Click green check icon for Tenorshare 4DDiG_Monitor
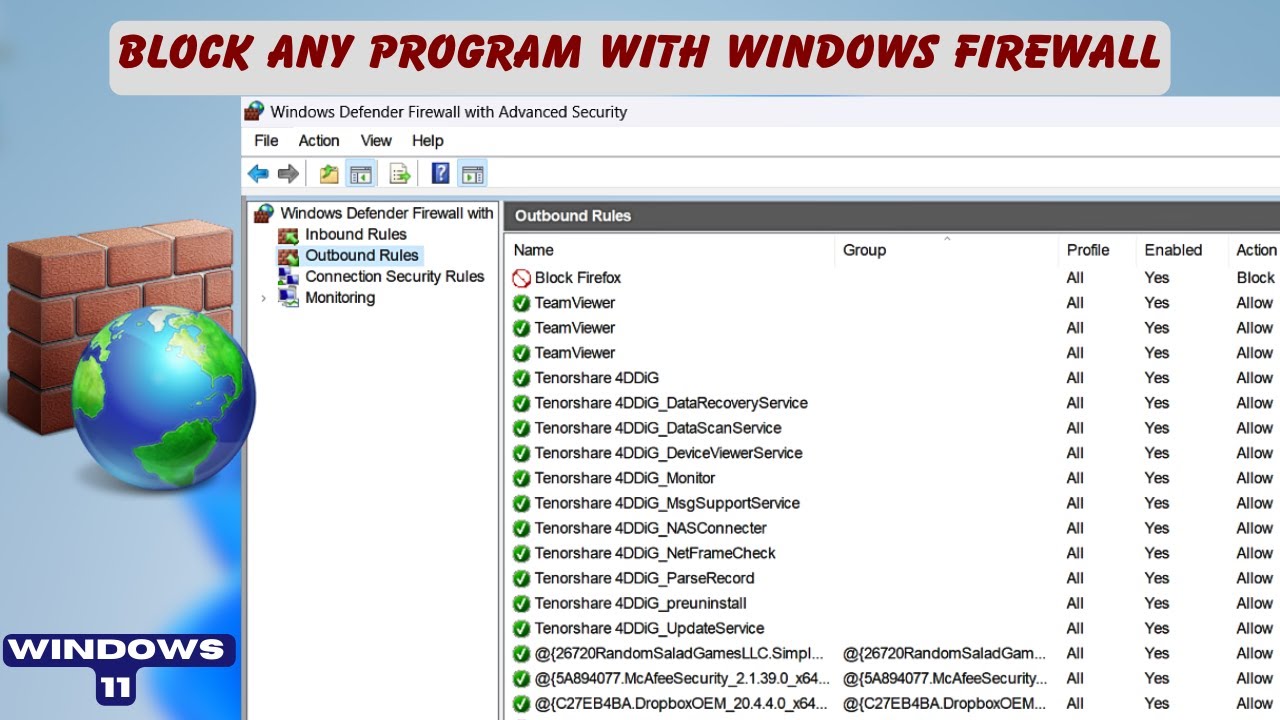Screen dimensions: 1280x720 (521, 478)
